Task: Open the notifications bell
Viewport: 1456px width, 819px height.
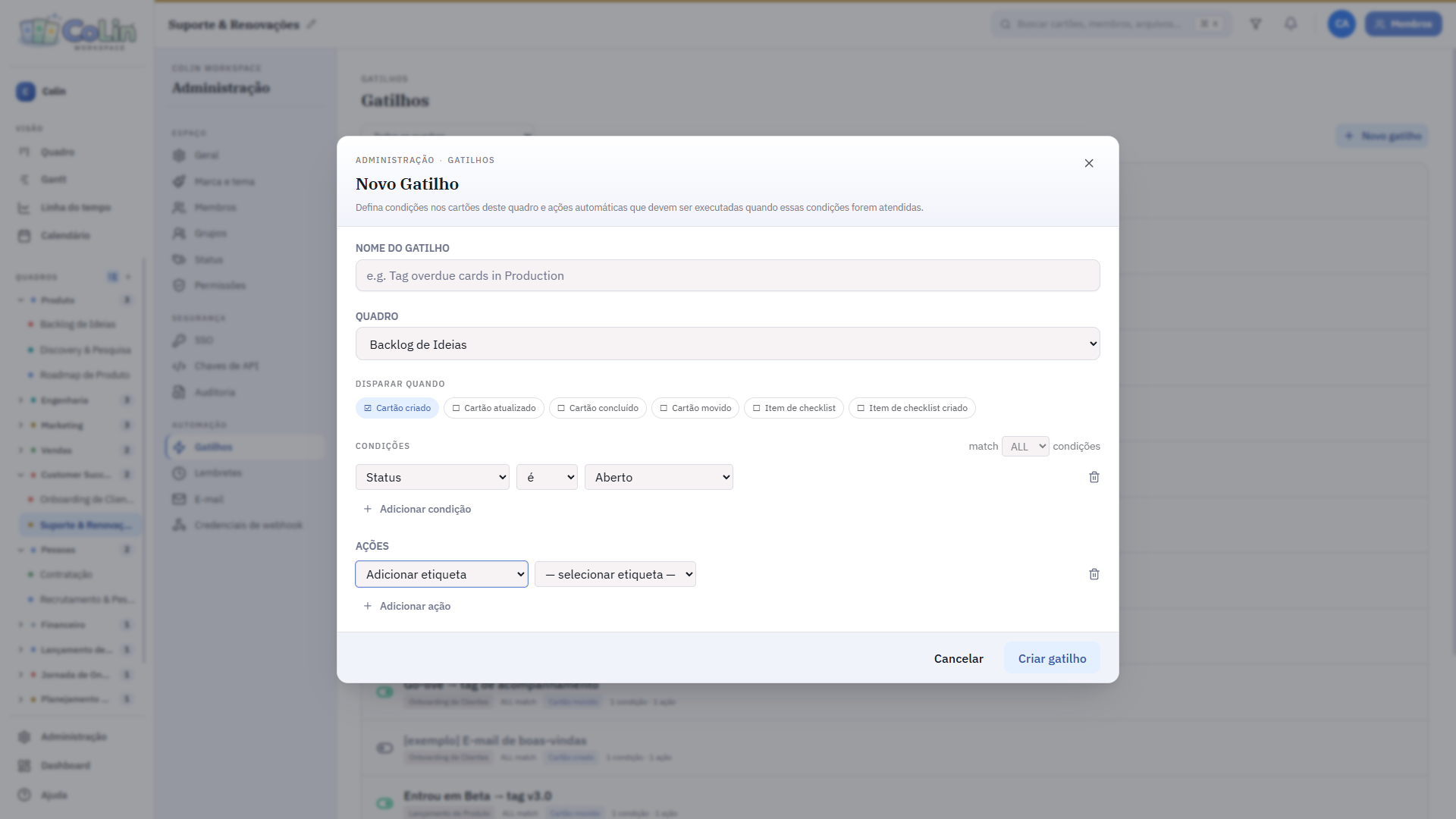Action: 1291,24
